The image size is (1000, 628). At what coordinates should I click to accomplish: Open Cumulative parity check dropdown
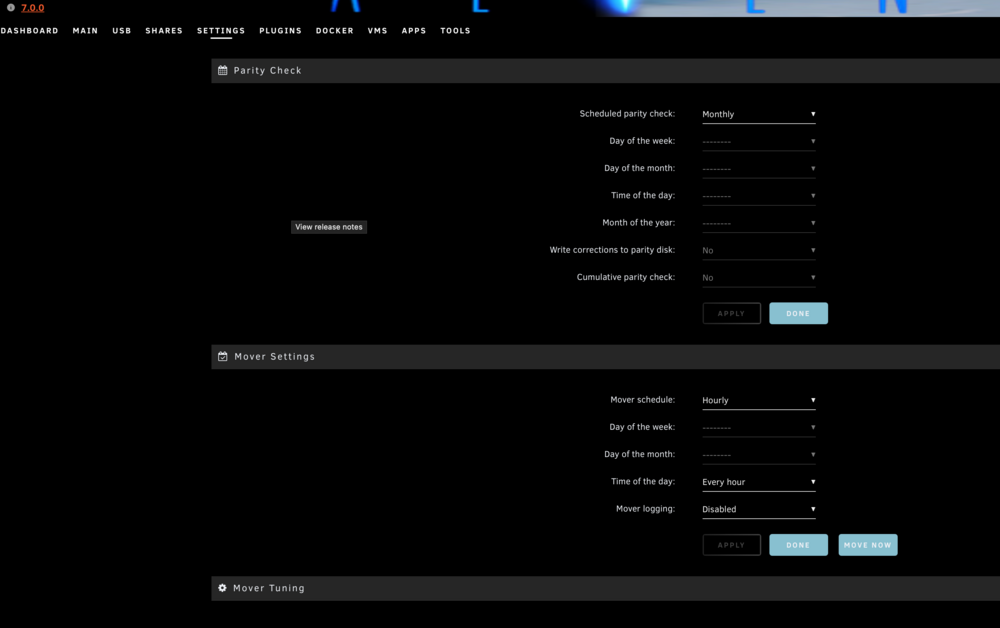point(759,278)
